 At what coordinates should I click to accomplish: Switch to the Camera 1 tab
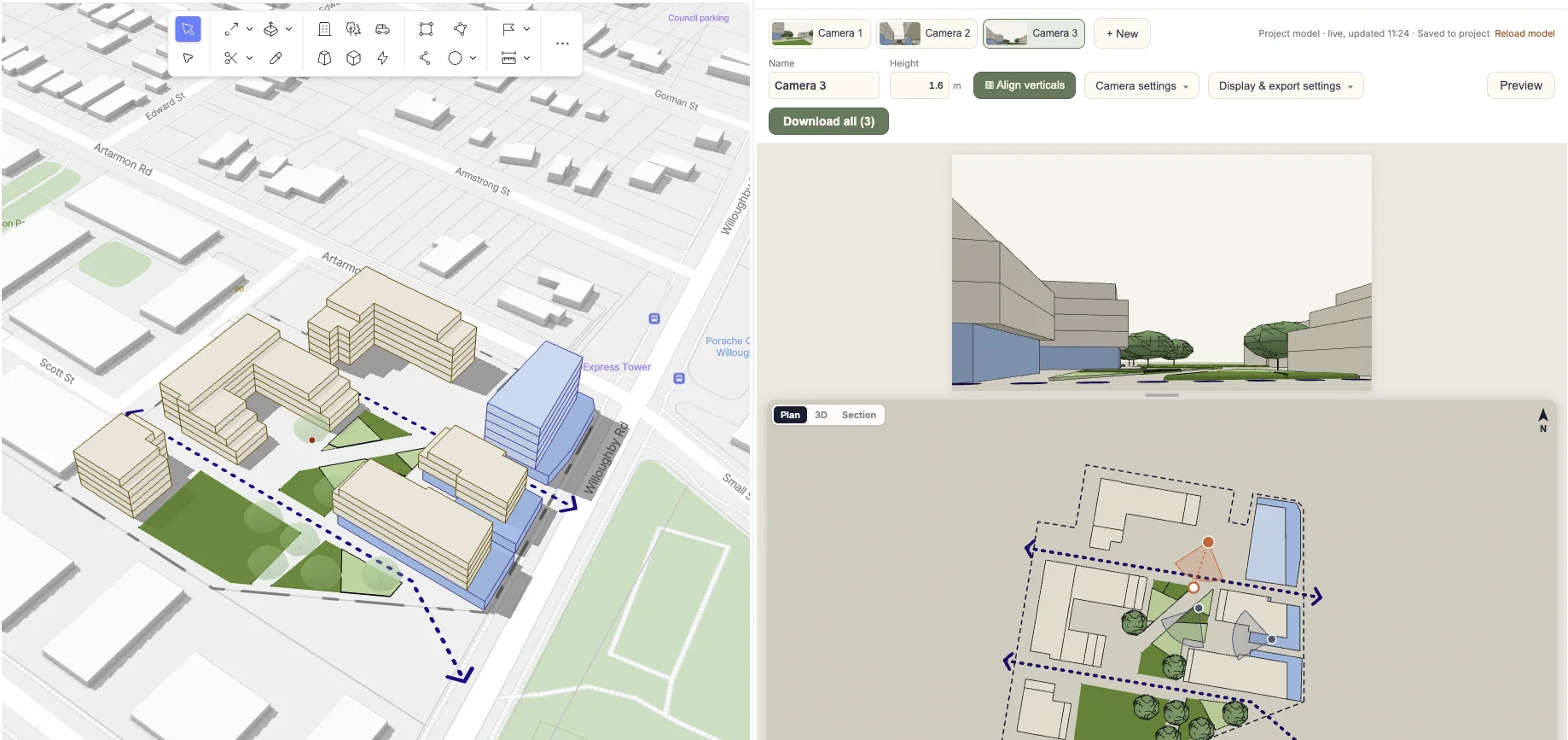coord(820,33)
